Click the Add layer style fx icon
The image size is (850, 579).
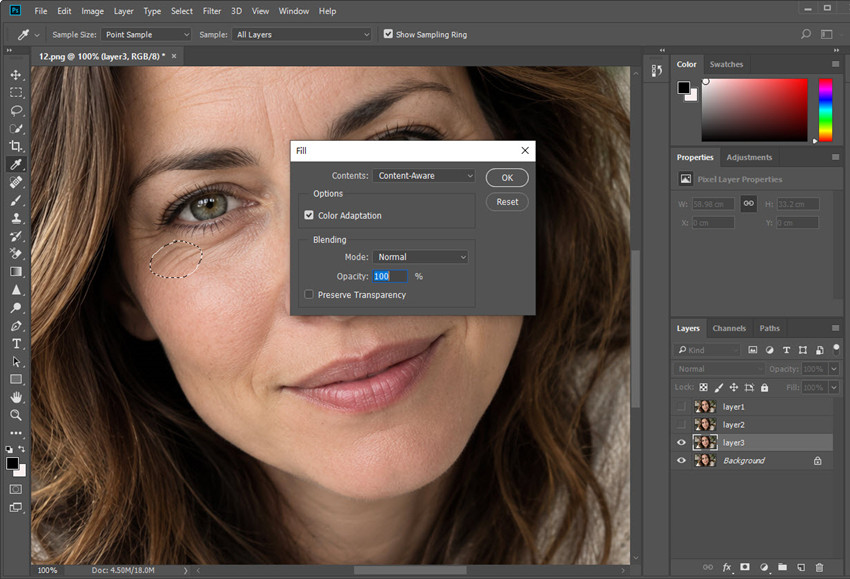pyautogui.click(x=726, y=567)
